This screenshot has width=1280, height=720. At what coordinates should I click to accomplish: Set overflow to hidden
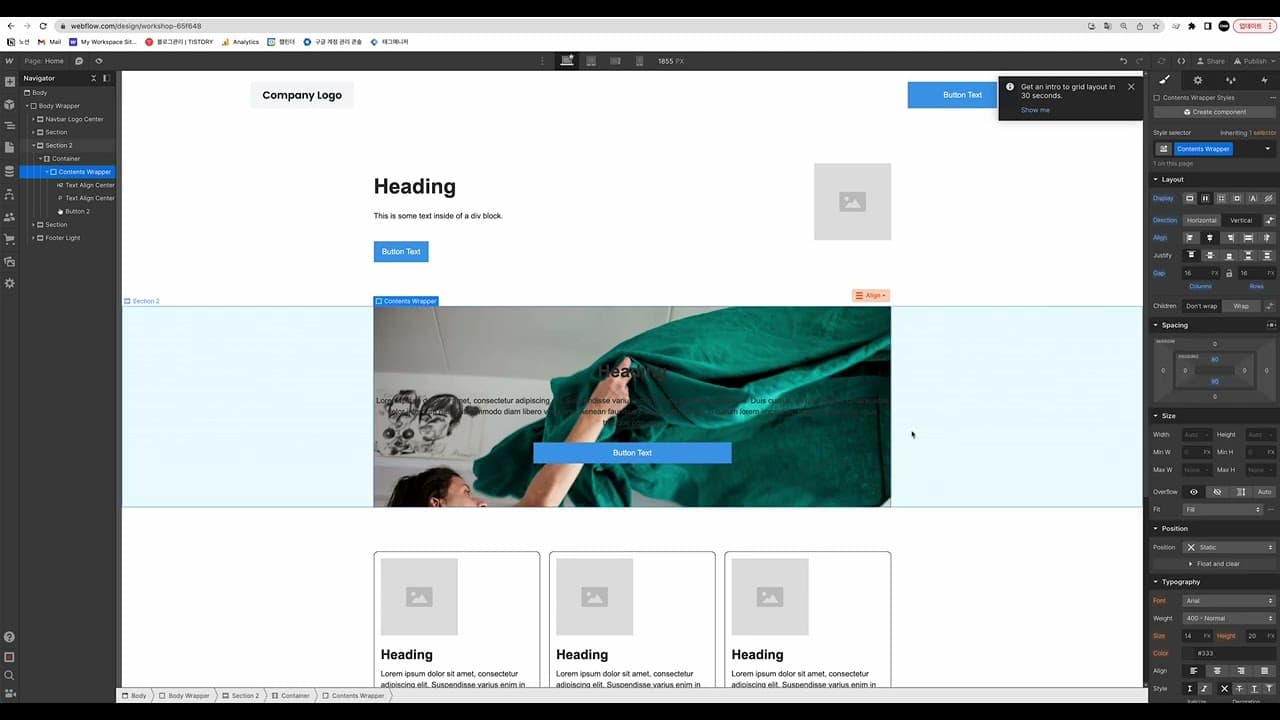(1217, 492)
